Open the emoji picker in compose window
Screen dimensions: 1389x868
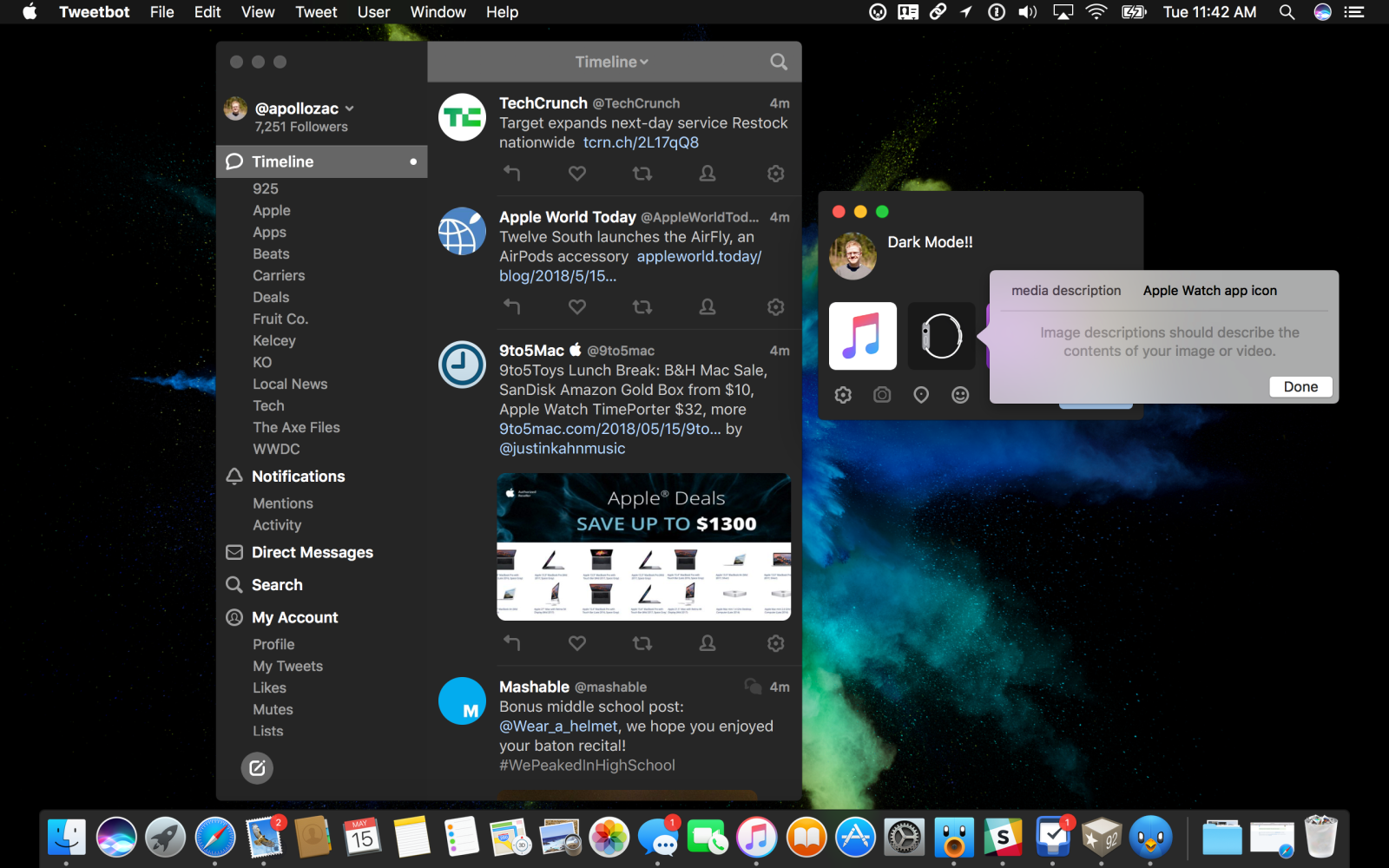click(960, 395)
